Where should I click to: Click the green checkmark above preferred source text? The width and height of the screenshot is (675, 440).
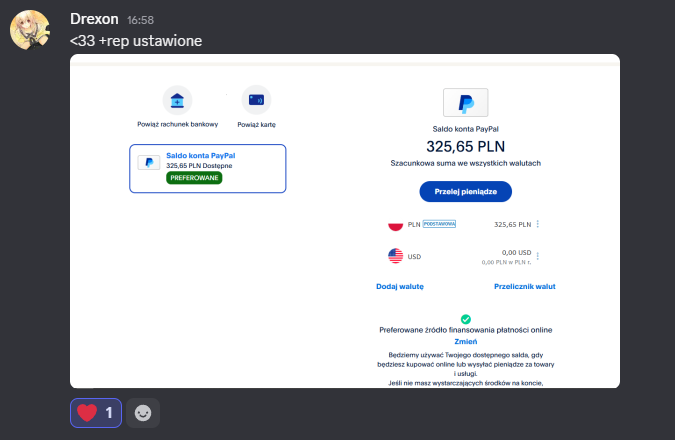(x=466, y=319)
